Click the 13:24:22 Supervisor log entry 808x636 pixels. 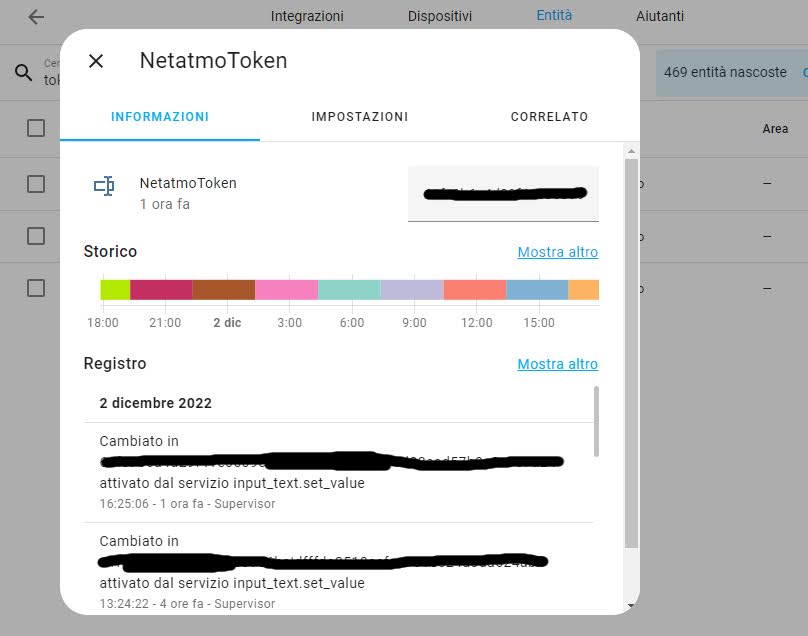pyautogui.click(x=339, y=569)
